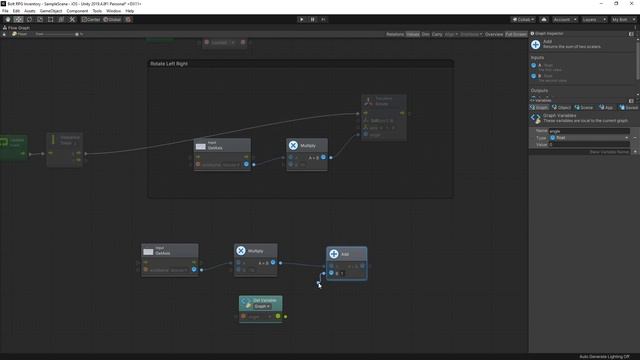Switch to Scene variables tab
The height and width of the screenshot is (360, 640).
pyautogui.click(x=584, y=107)
